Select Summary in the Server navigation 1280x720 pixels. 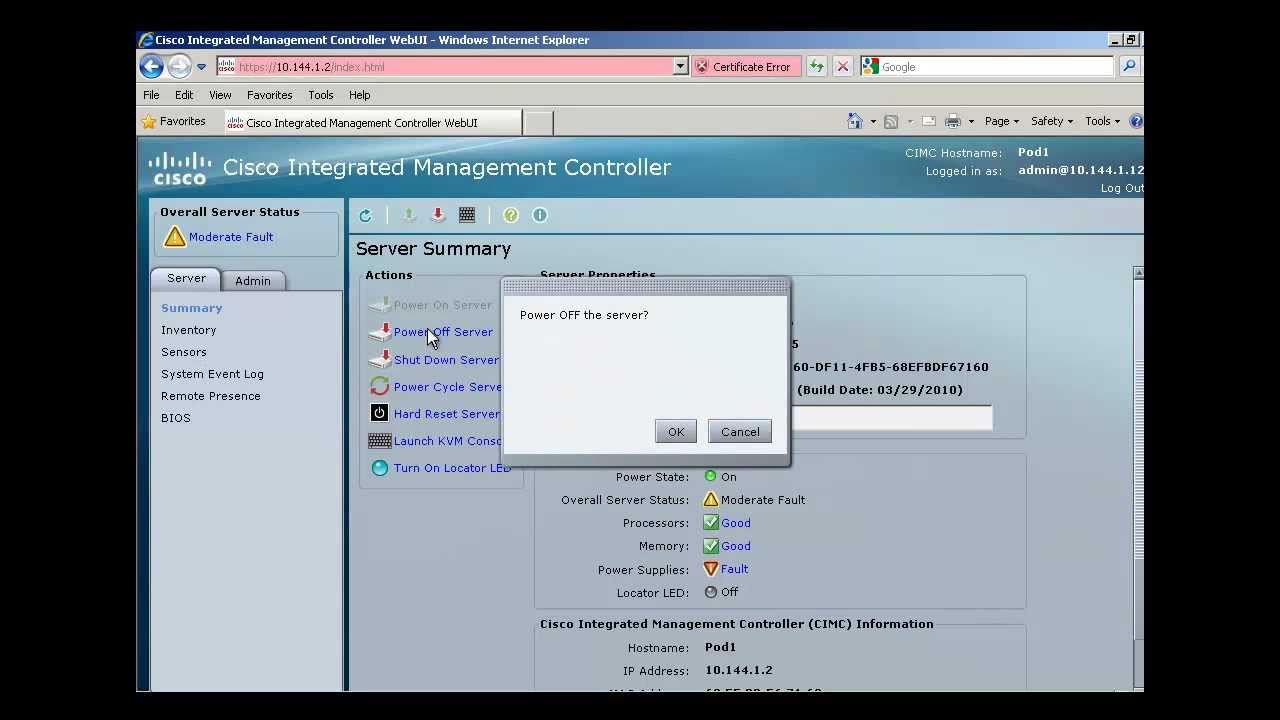(x=192, y=308)
